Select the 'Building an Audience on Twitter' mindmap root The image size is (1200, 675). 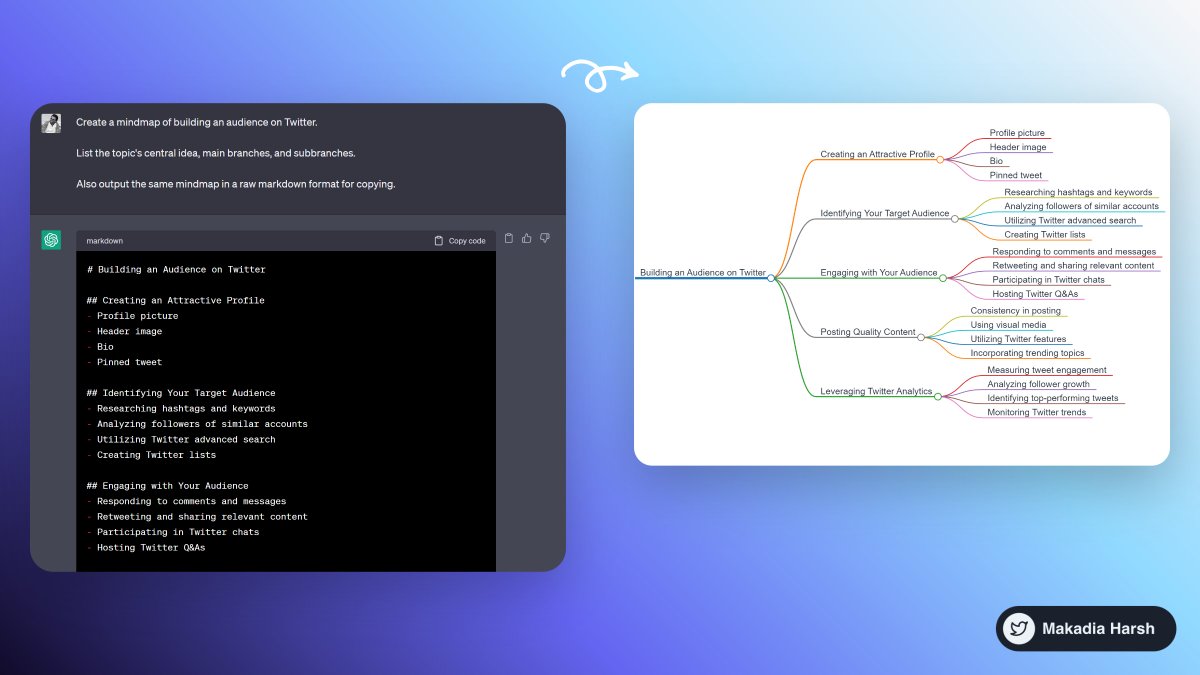(703, 272)
